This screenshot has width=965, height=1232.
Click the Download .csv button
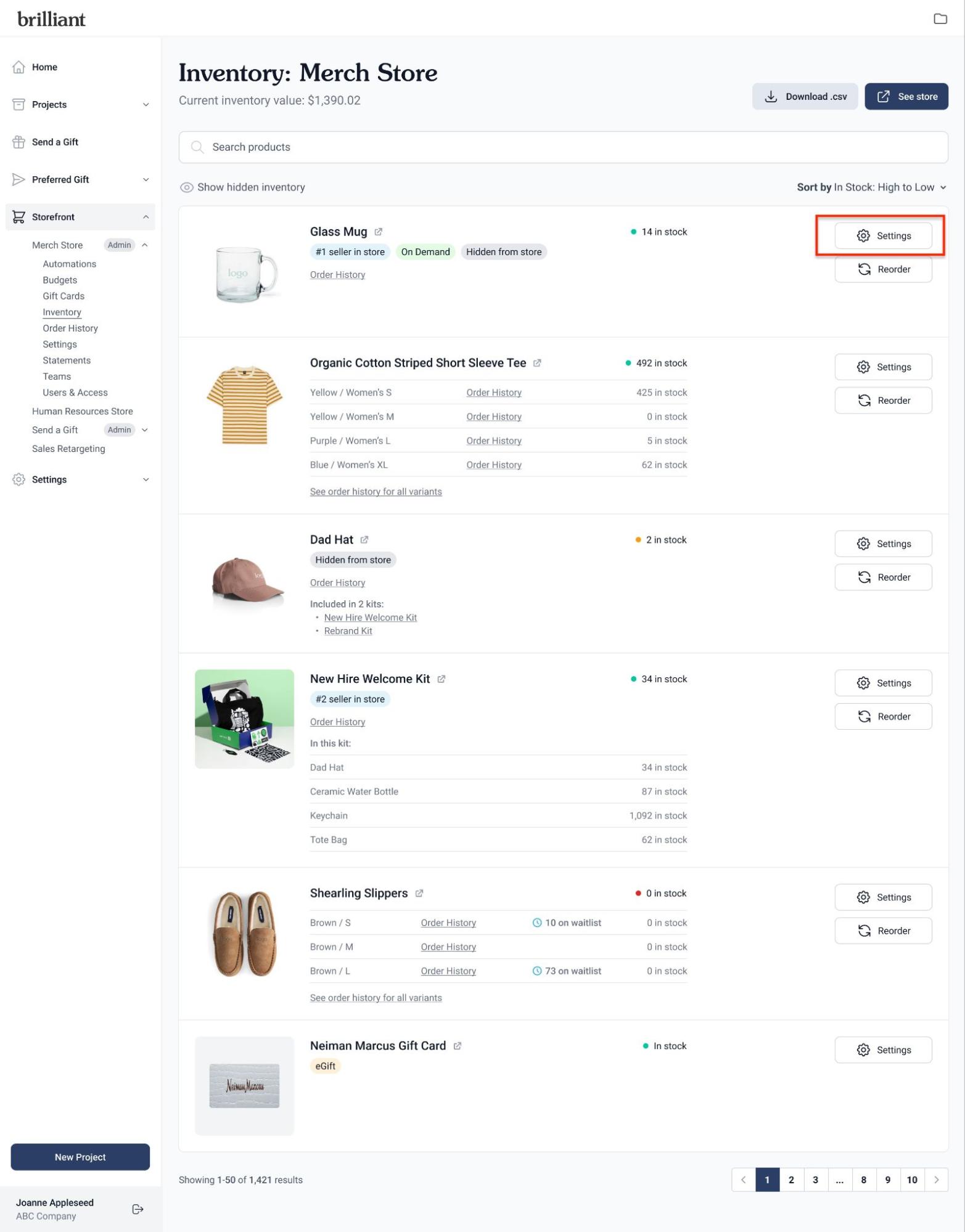coord(805,97)
